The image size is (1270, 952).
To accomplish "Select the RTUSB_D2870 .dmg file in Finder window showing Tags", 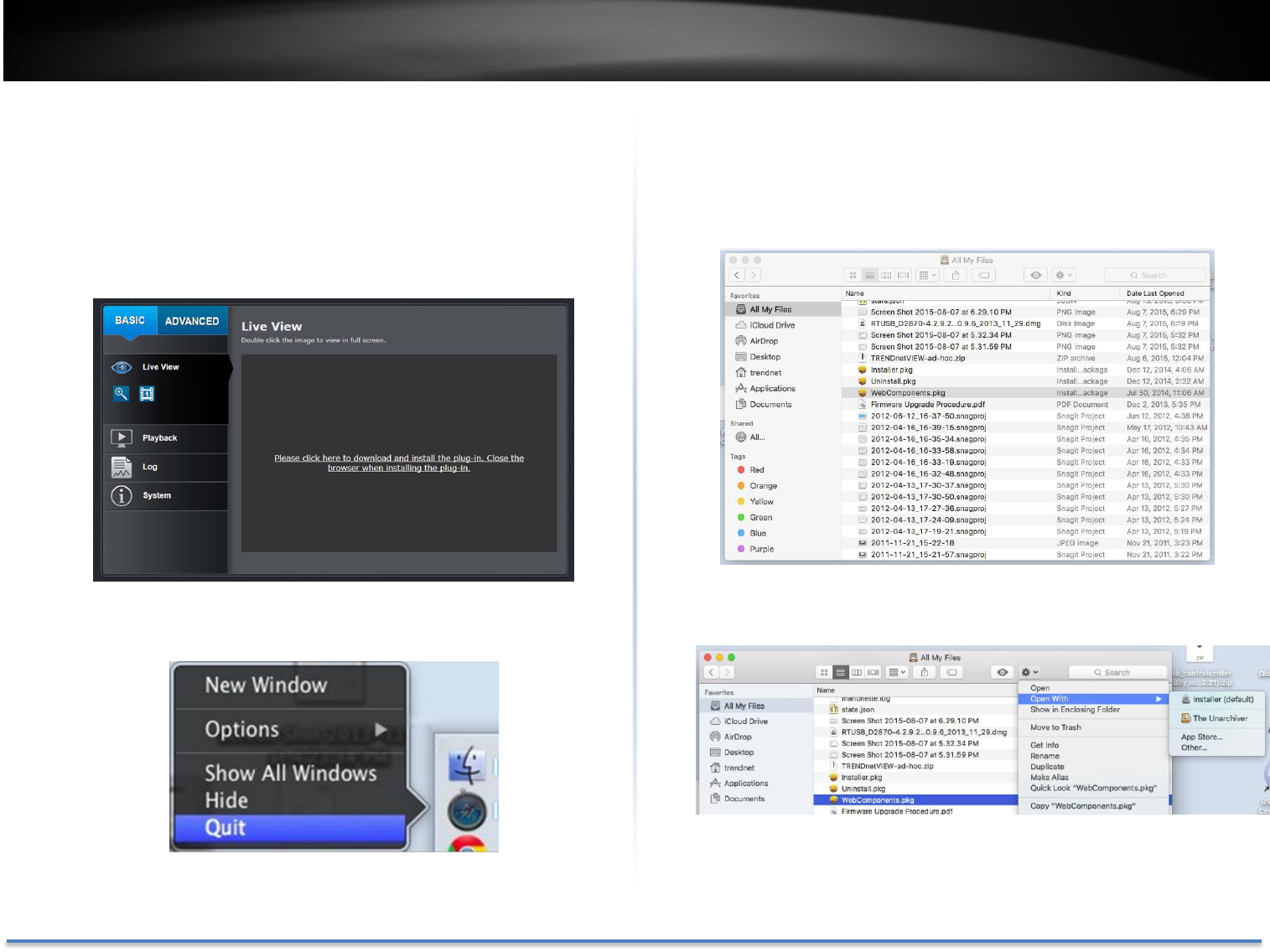I will [x=1027, y=323].
